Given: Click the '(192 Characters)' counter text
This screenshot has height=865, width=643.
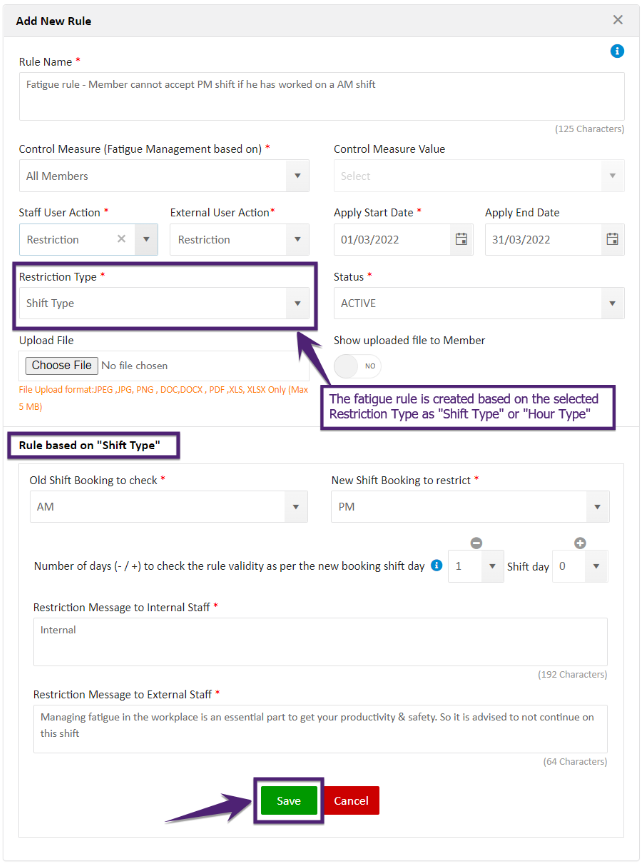Looking at the screenshot, I should coord(572,674).
